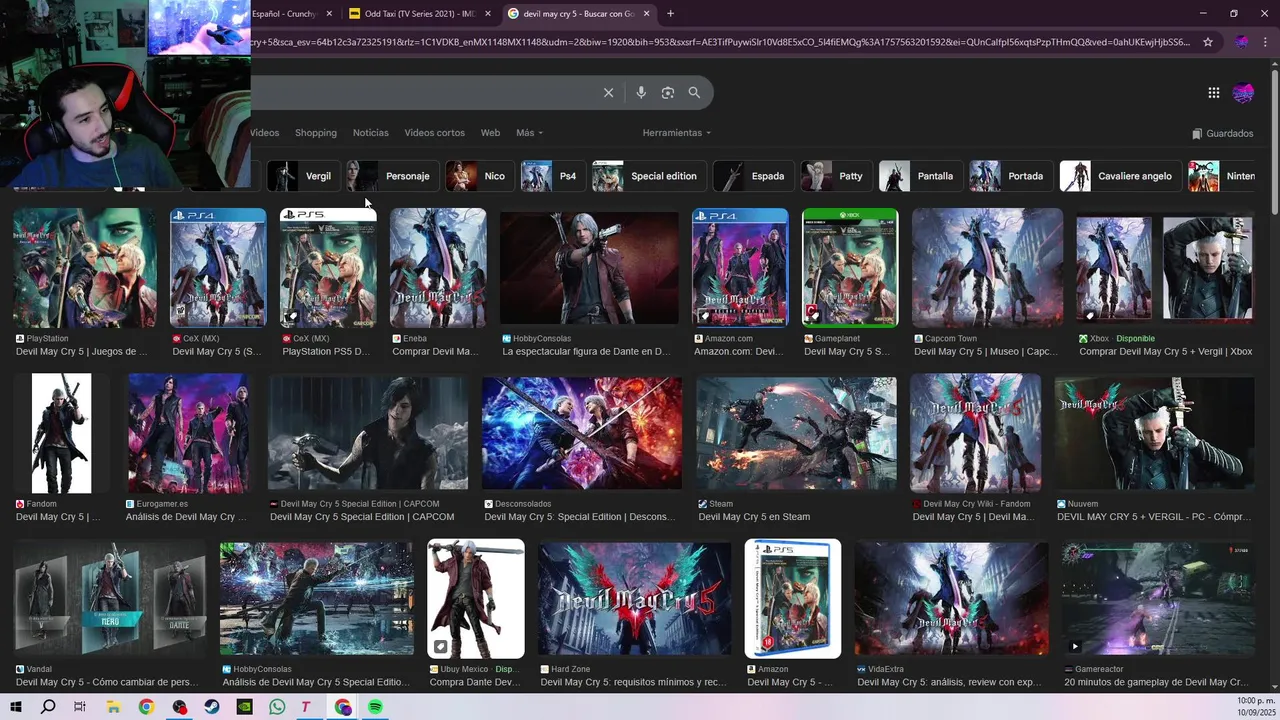Bookmark this page with star icon
Screen dimensions: 1280x720
tap(1208, 42)
